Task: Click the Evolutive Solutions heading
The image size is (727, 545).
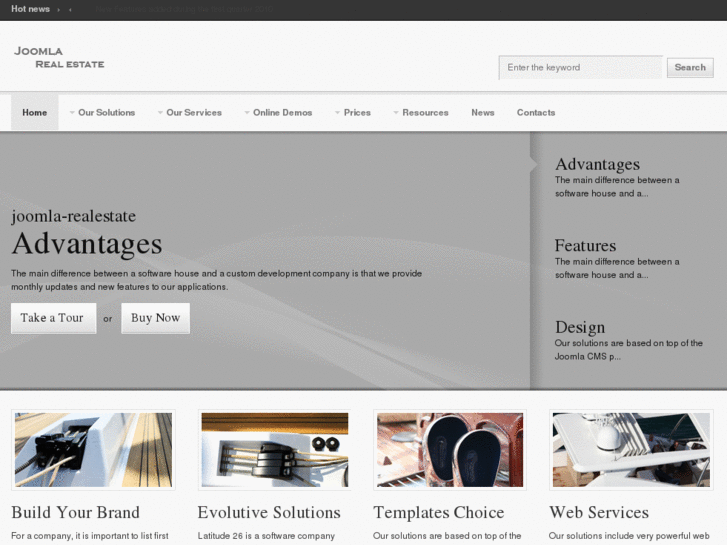Action: coord(269,513)
